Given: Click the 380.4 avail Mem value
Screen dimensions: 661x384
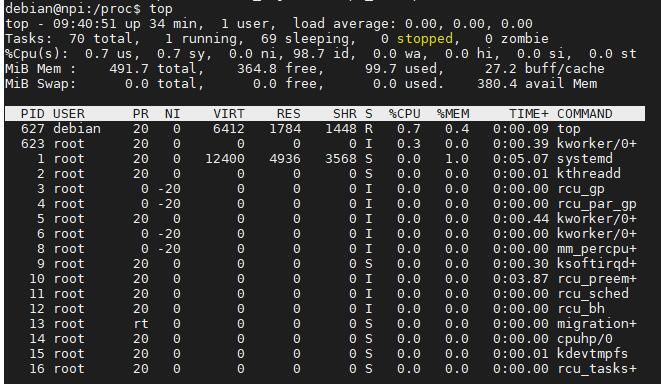Looking at the screenshot, I should (537, 83).
